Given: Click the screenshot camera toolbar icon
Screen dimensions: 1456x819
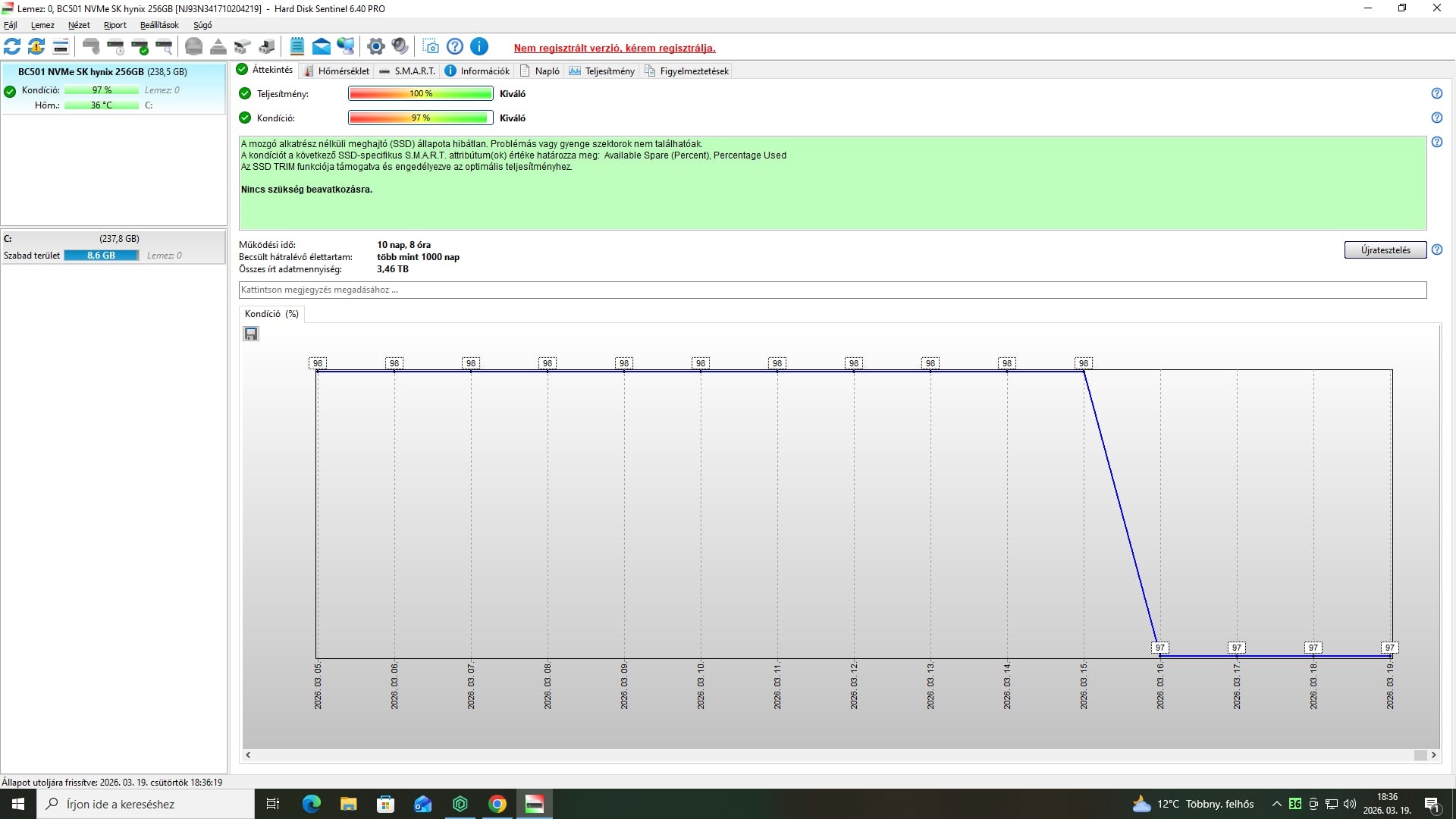Looking at the screenshot, I should (x=431, y=46).
